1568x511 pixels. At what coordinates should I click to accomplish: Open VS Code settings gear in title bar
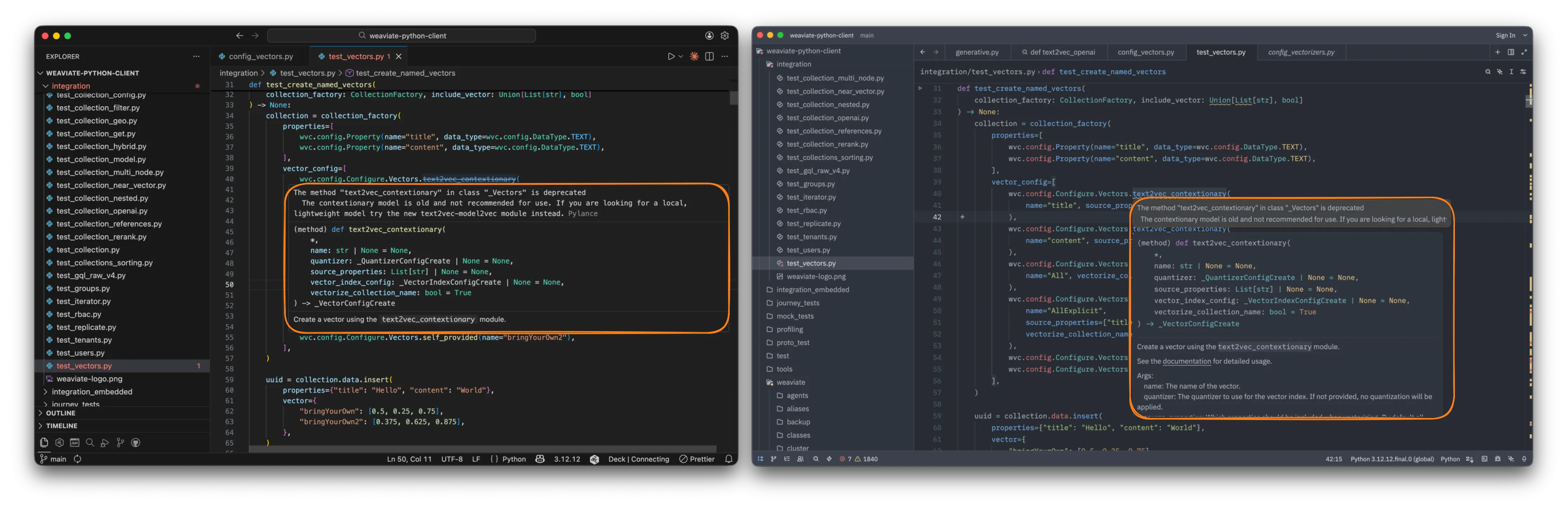click(x=724, y=36)
